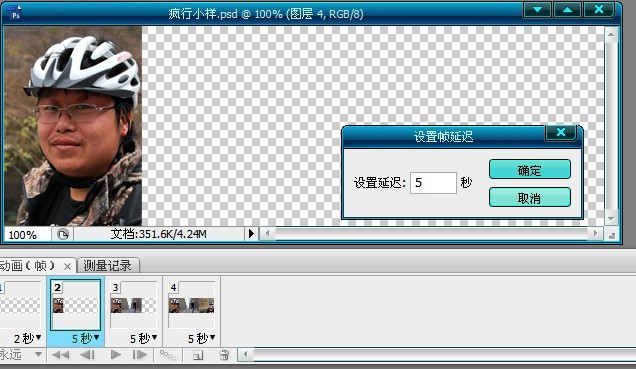Go to the next animation frame
The width and height of the screenshot is (636, 369).
pyautogui.click(x=140, y=355)
